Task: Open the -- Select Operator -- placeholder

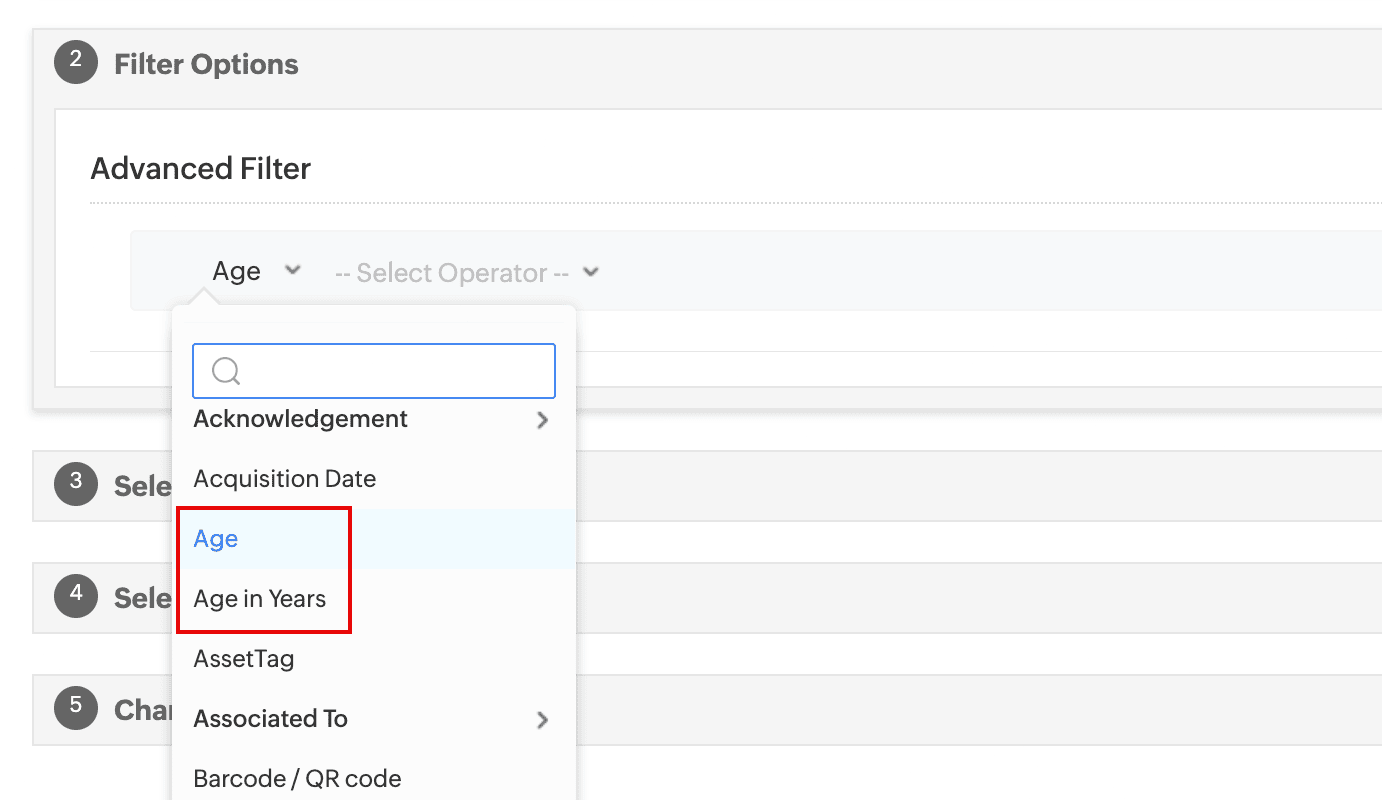Action: [452, 273]
